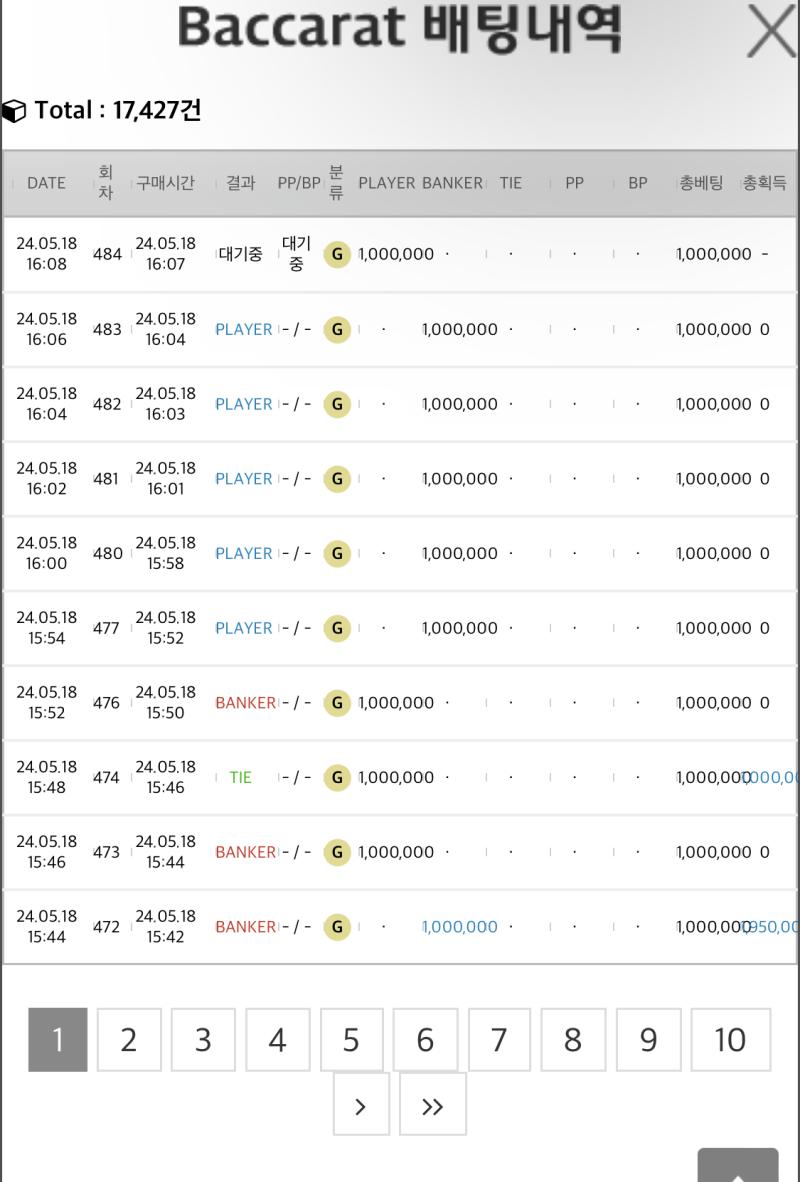Click the G badge in round 476 row
The height and width of the screenshot is (1182, 800).
coord(337,703)
